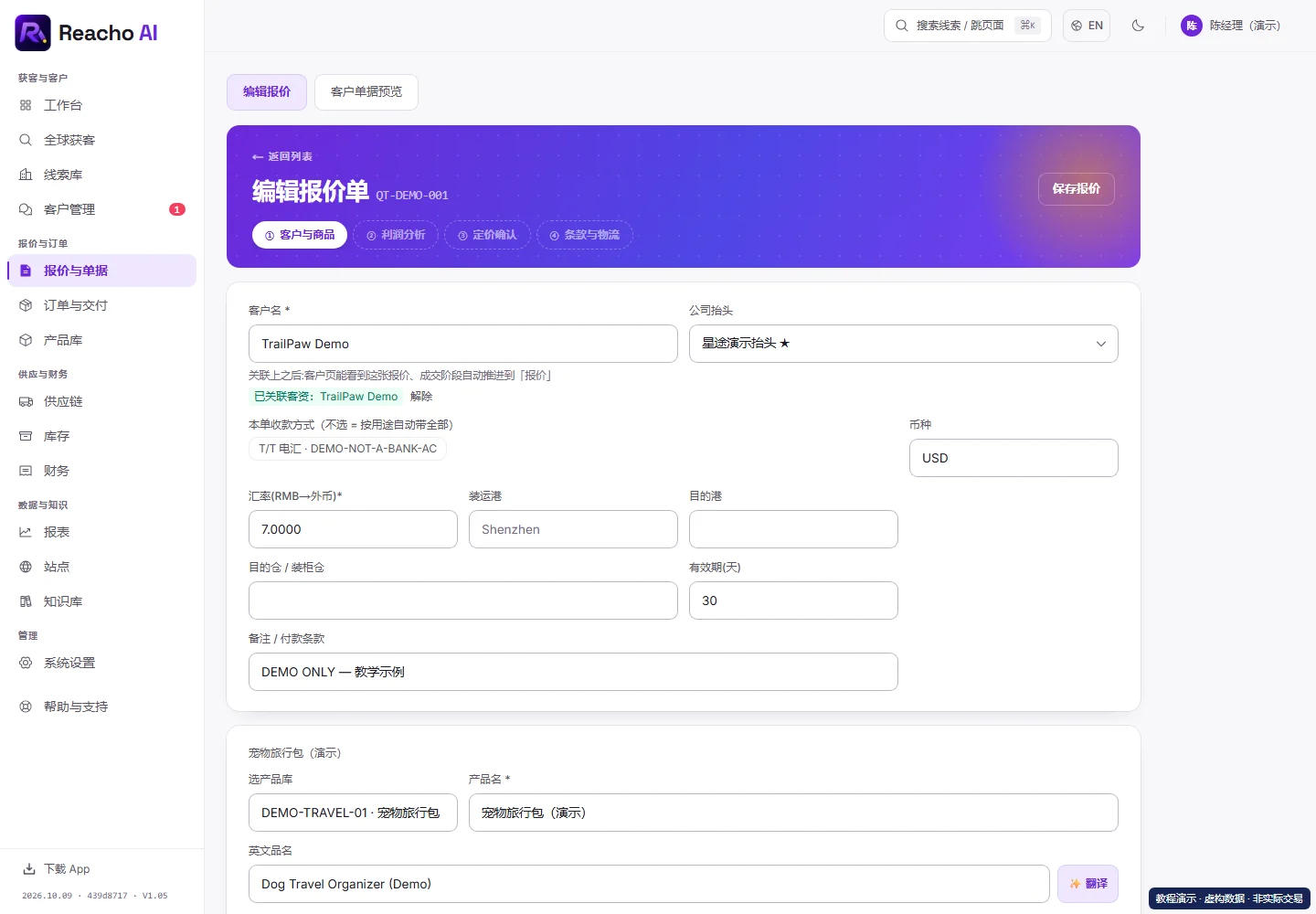
Task: Switch to 客户单据预览 tab
Action: pyautogui.click(x=366, y=92)
